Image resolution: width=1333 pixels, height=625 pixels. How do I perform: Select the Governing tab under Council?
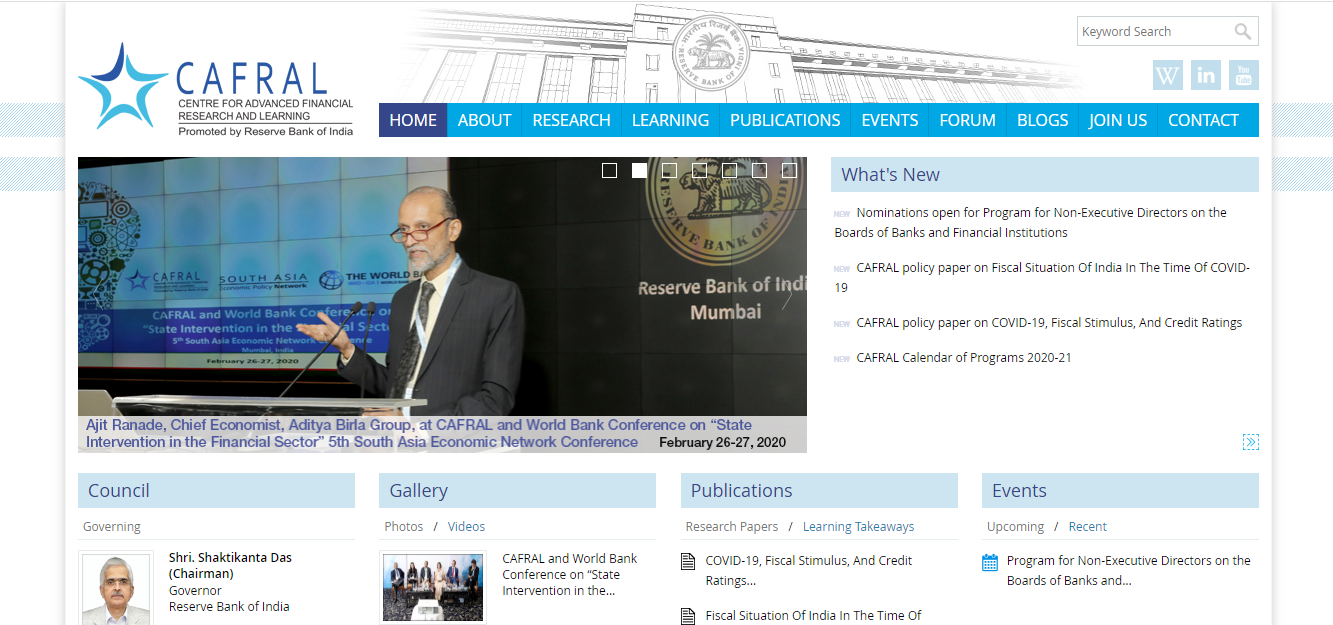tap(112, 526)
